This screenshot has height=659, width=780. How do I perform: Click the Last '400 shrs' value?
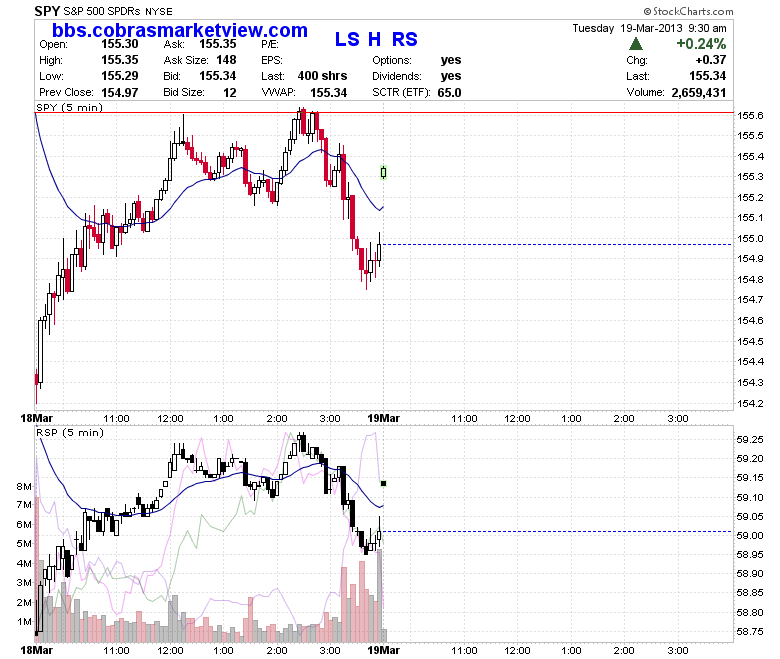point(322,76)
